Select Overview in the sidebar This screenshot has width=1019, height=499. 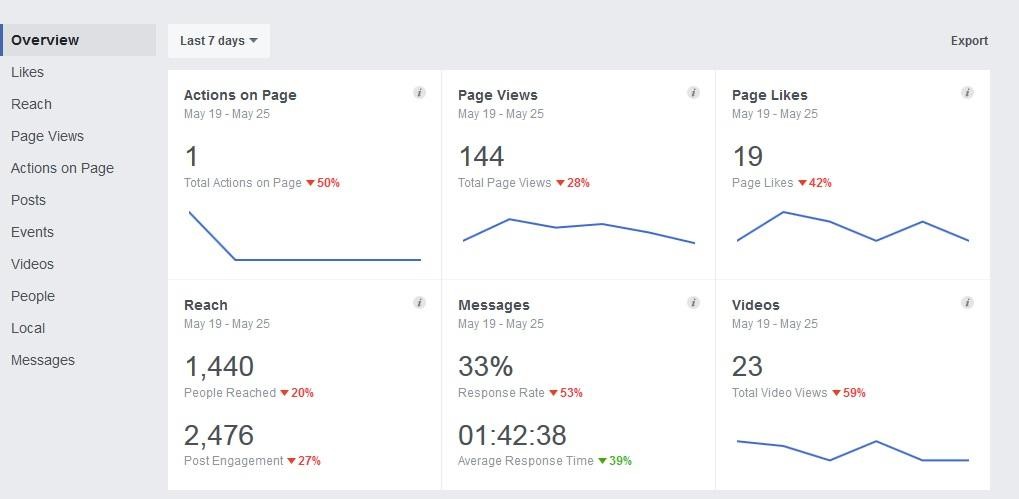[x=45, y=40]
